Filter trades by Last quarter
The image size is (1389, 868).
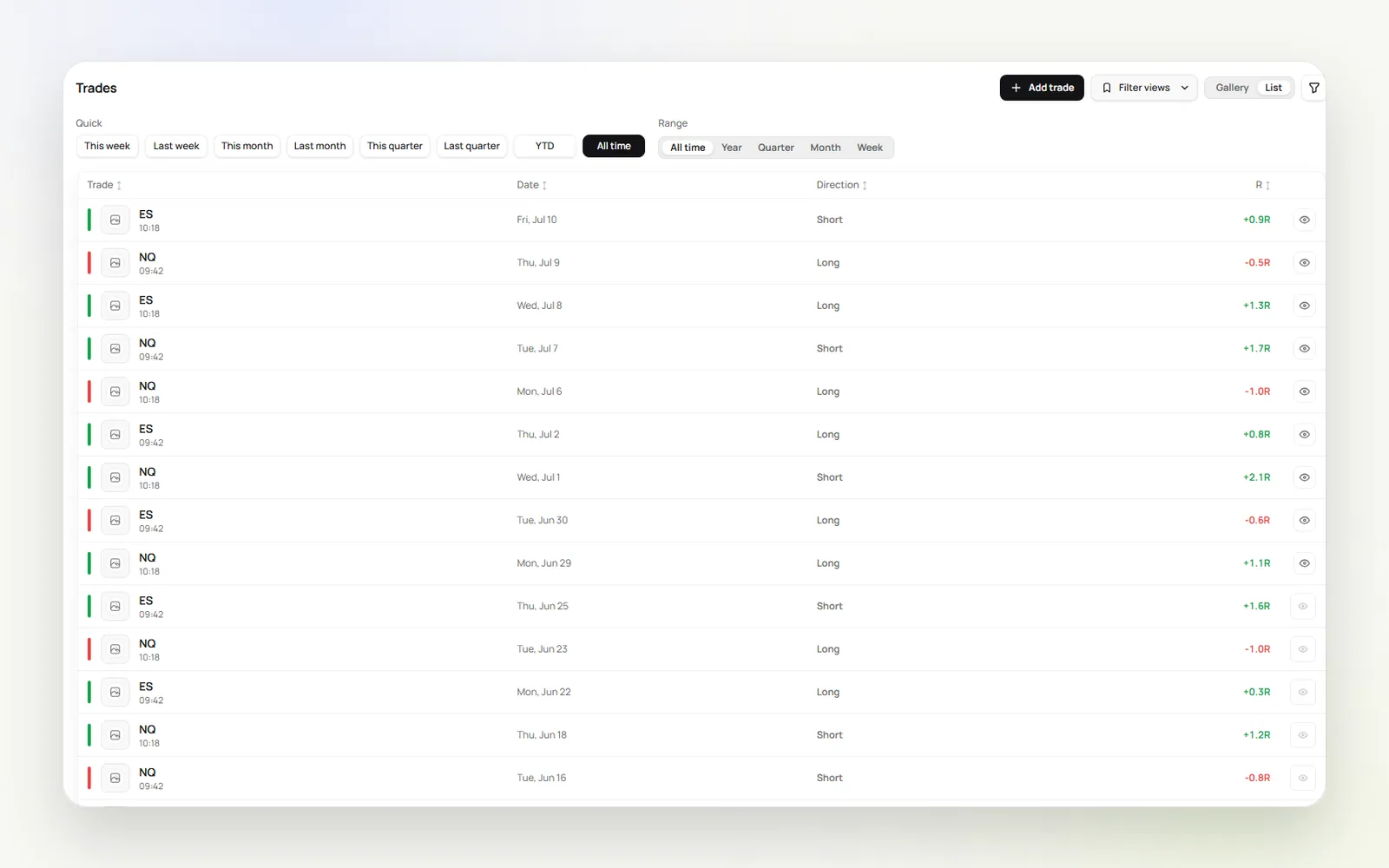tap(471, 146)
